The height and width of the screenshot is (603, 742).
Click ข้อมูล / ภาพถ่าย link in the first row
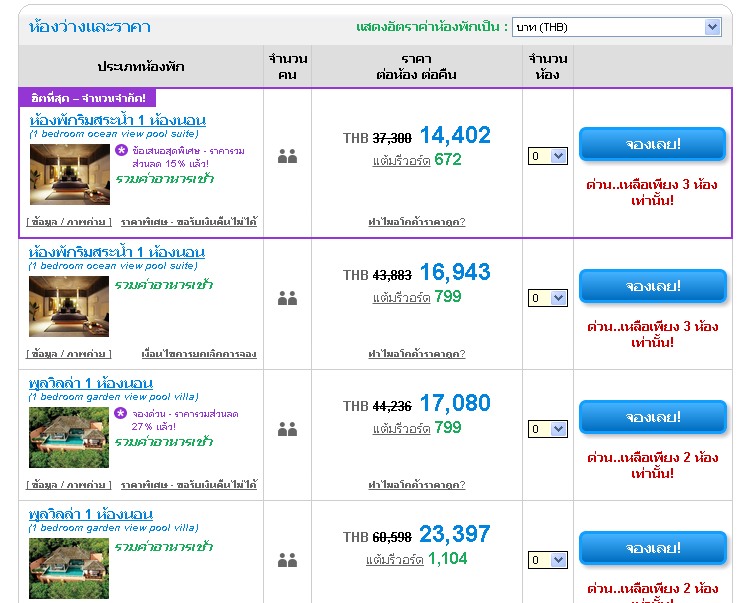click(x=69, y=222)
